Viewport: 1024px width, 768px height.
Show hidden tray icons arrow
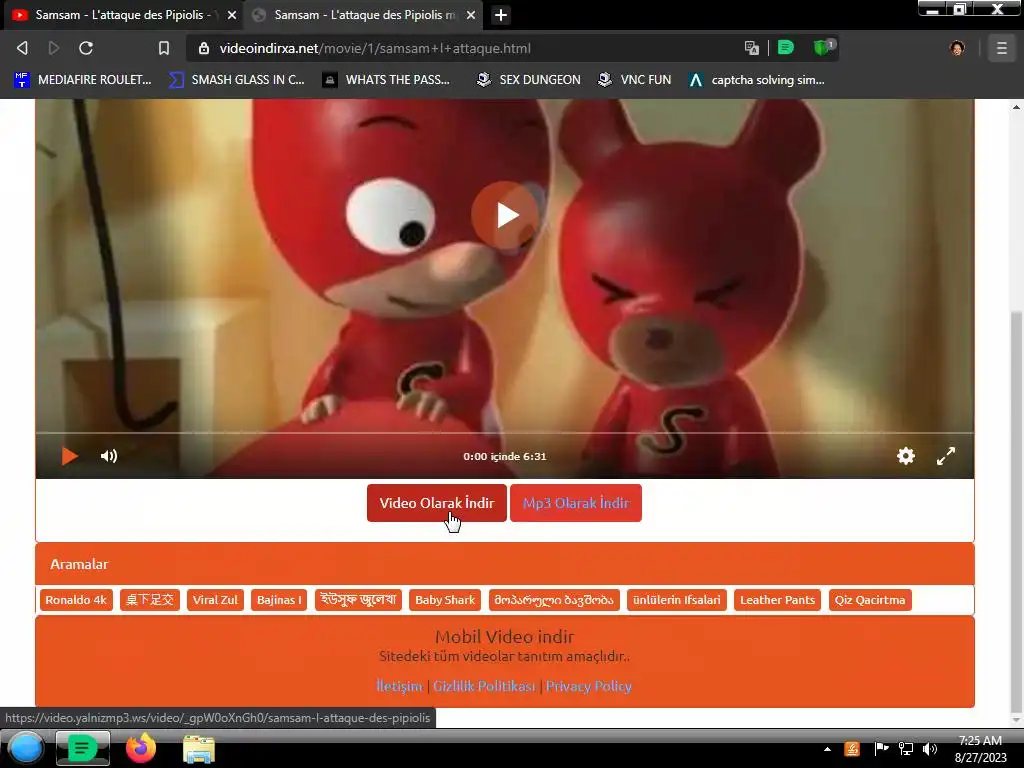click(827, 749)
